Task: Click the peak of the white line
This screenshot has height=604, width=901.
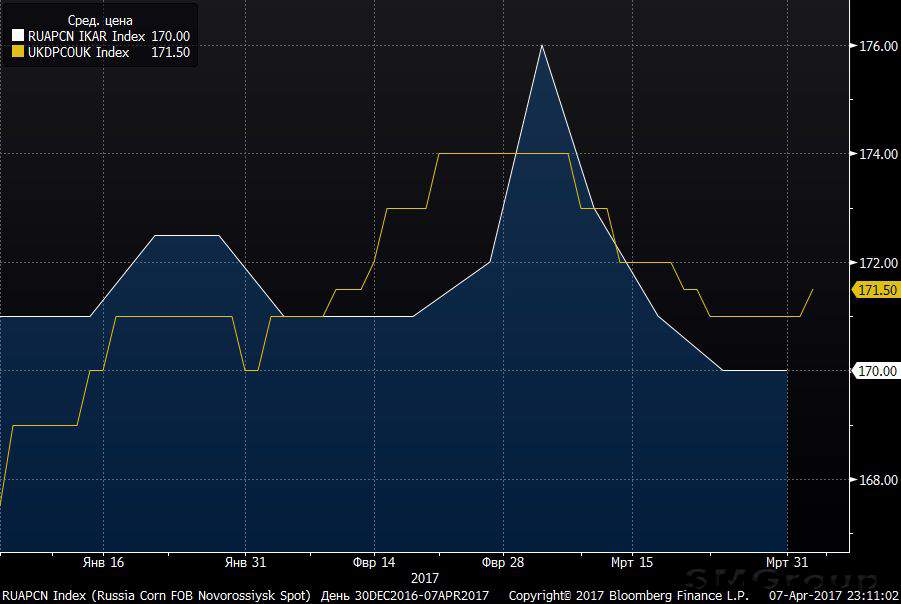Action: pos(541,45)
